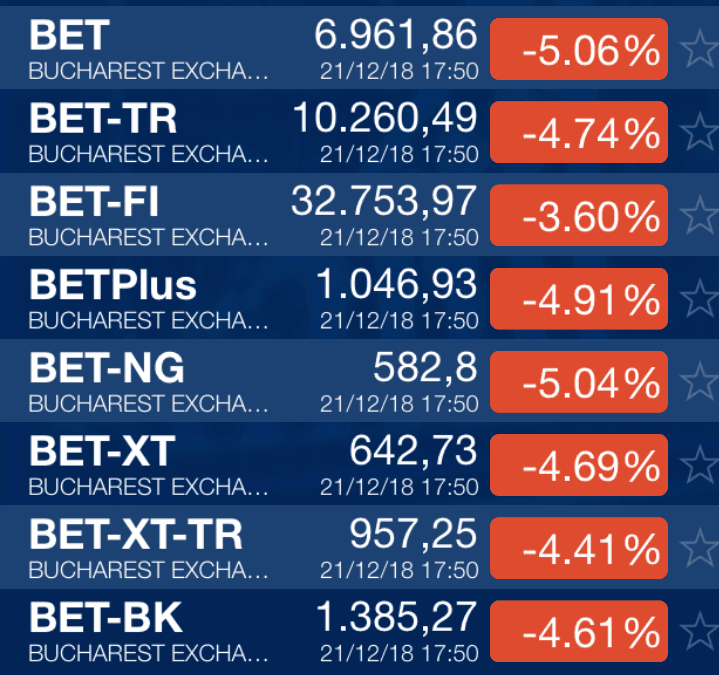Click the -4.41% change badge
719x675 pixels.
click(x=579, y=548)
